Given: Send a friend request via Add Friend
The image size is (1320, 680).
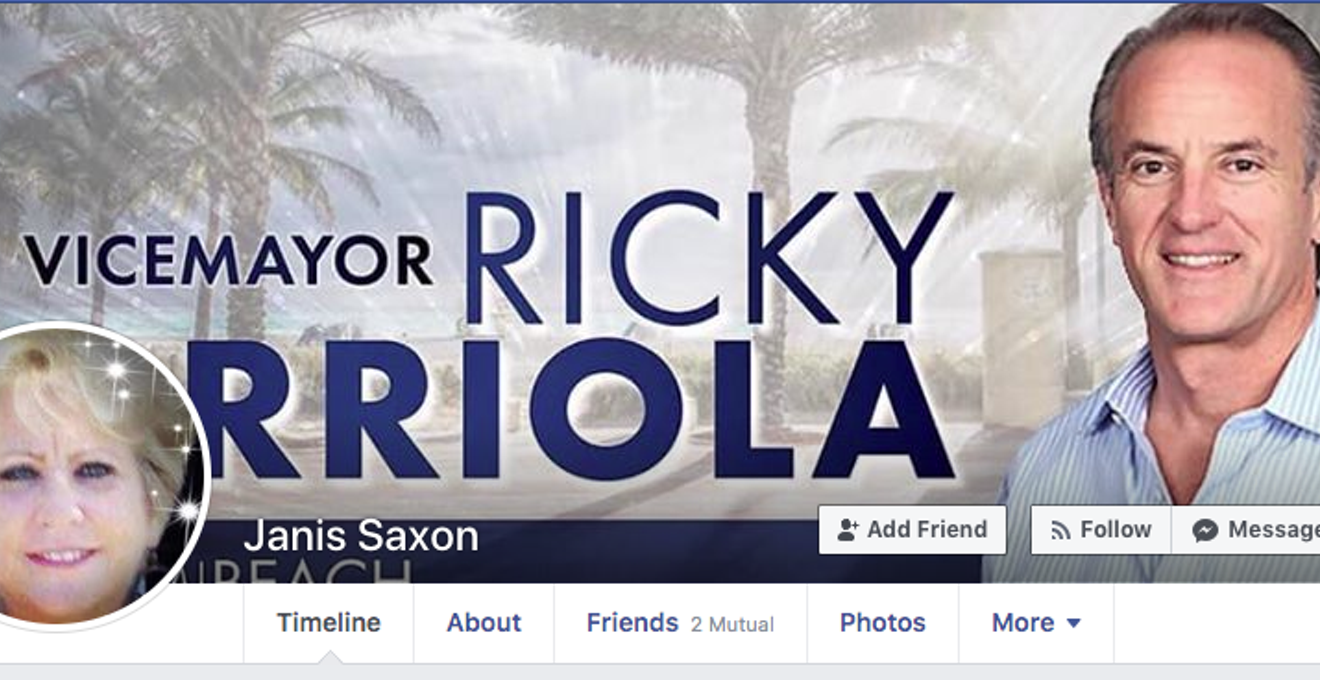Looking at the screenshot, I should tap(912, 530).
